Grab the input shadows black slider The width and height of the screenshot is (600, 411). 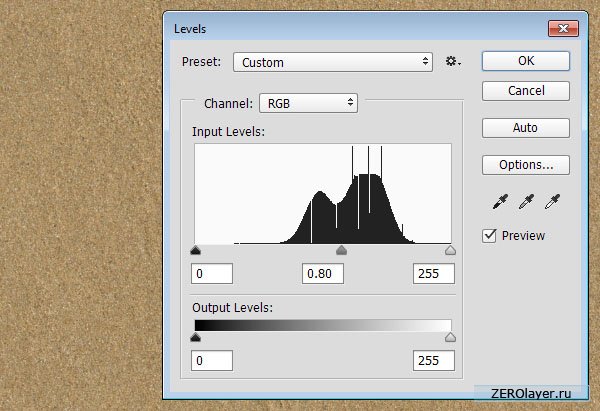pos(196,251)
